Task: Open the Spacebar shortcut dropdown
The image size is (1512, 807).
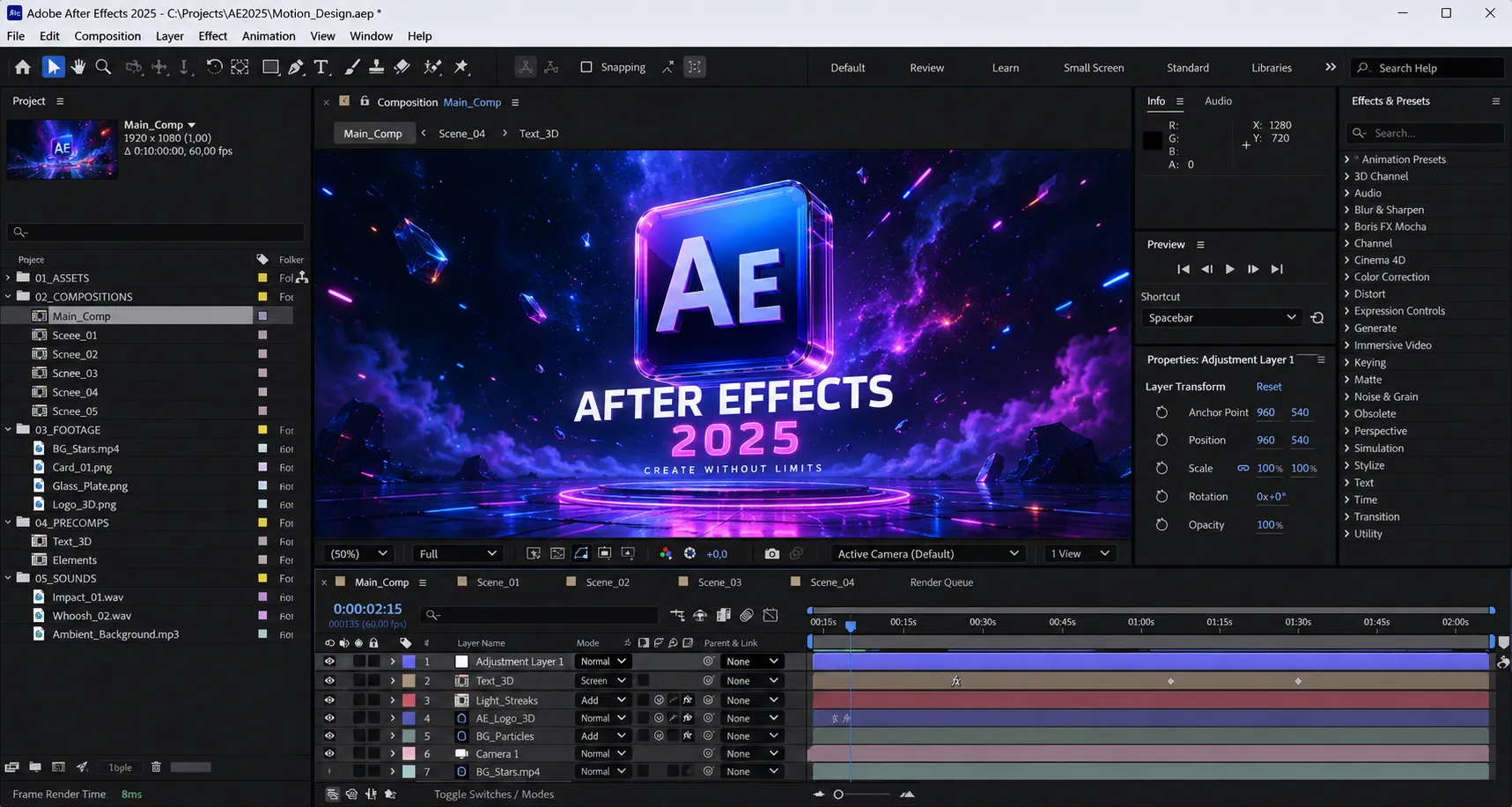Action: [1222, 318]
